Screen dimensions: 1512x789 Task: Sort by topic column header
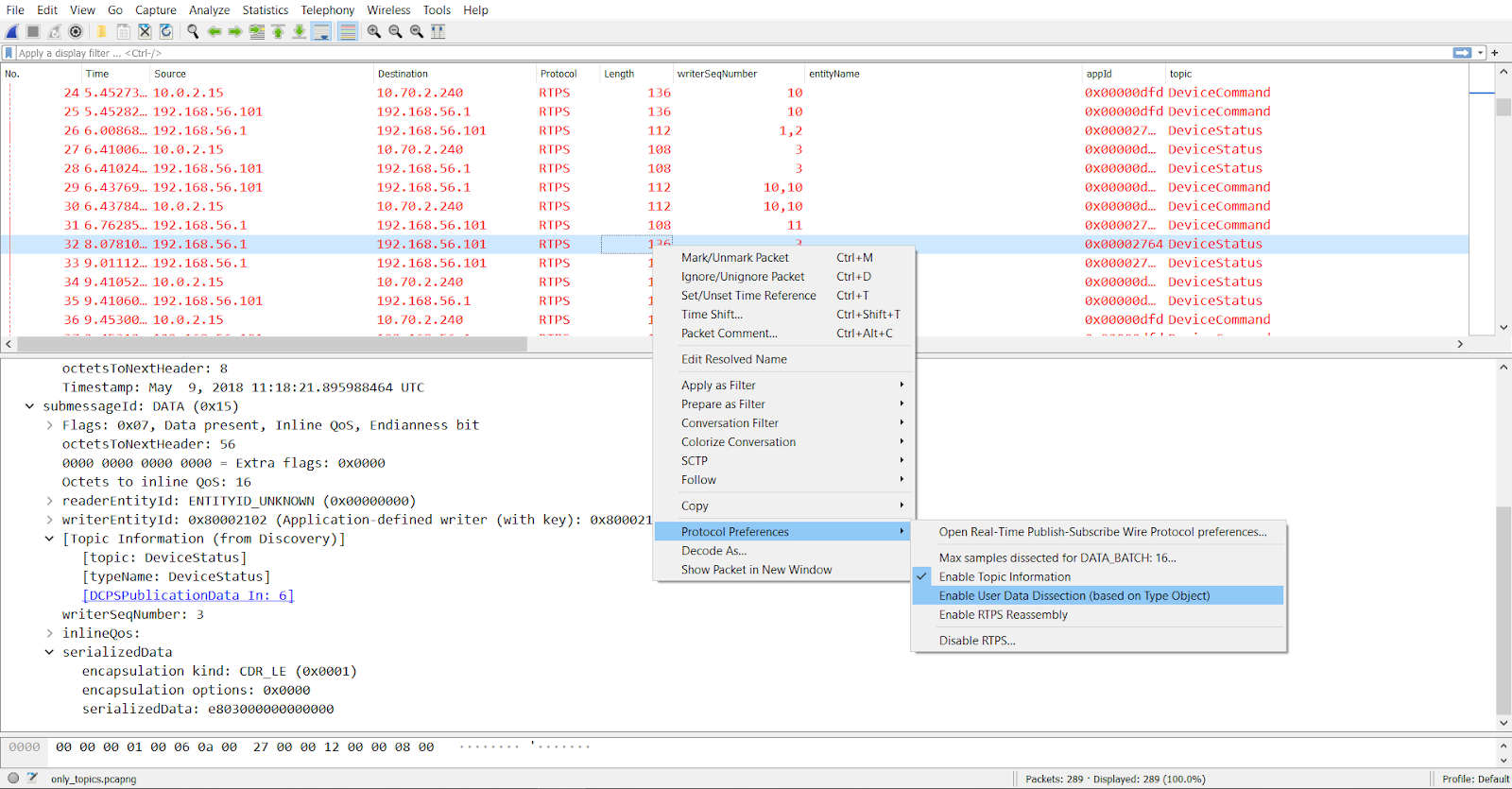(1315, 74)
